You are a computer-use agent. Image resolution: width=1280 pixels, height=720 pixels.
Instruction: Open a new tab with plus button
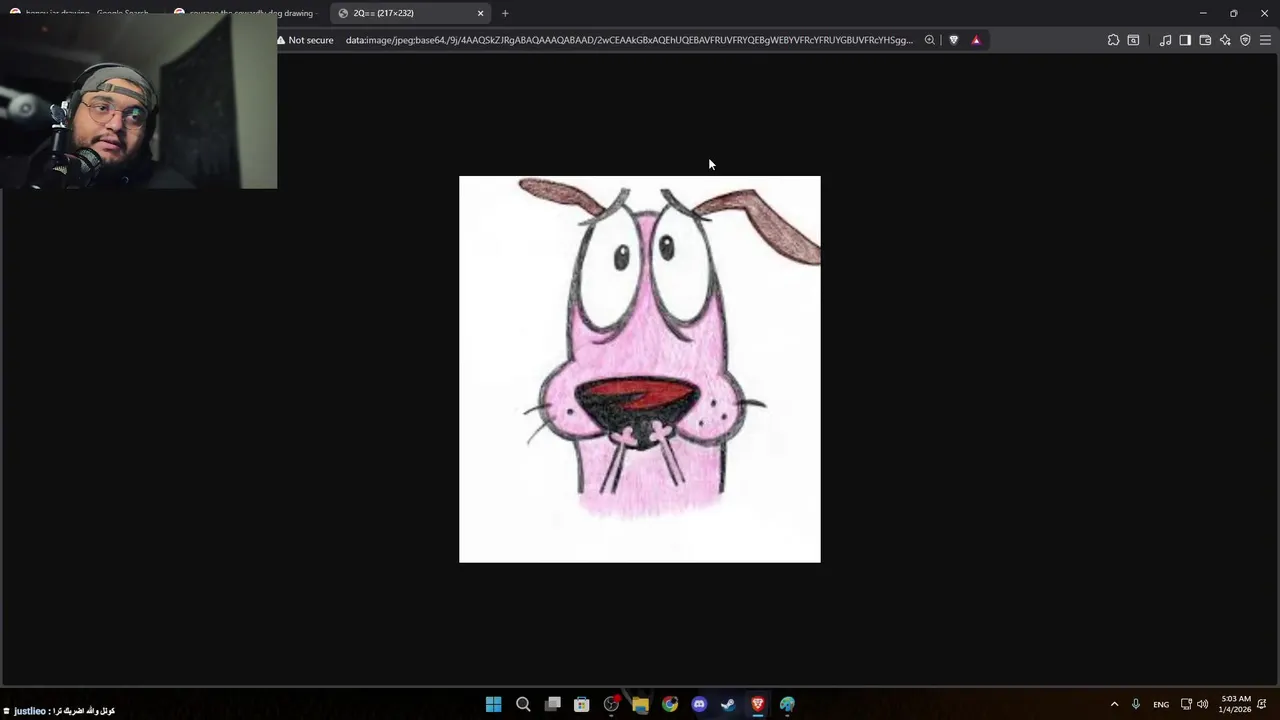point(505,13)
